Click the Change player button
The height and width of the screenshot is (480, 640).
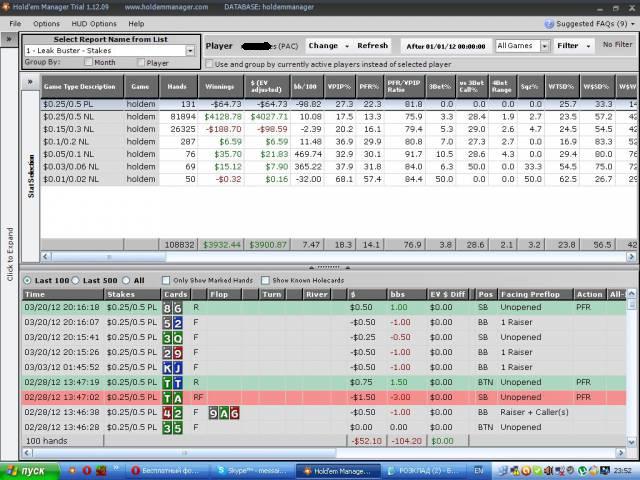[x=328, y=46]
